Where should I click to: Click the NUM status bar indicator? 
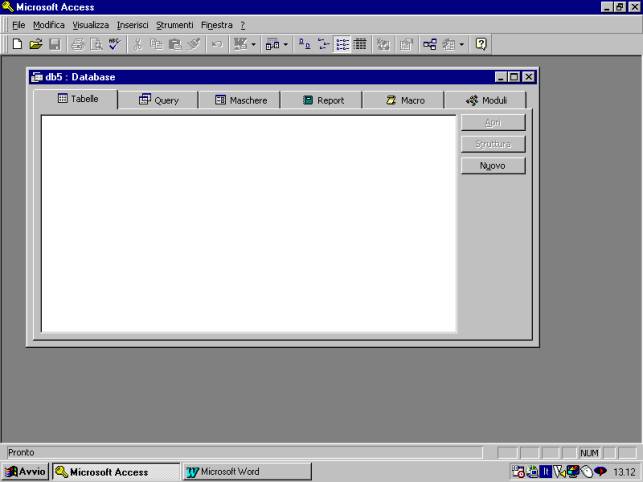tap(589, 453)
